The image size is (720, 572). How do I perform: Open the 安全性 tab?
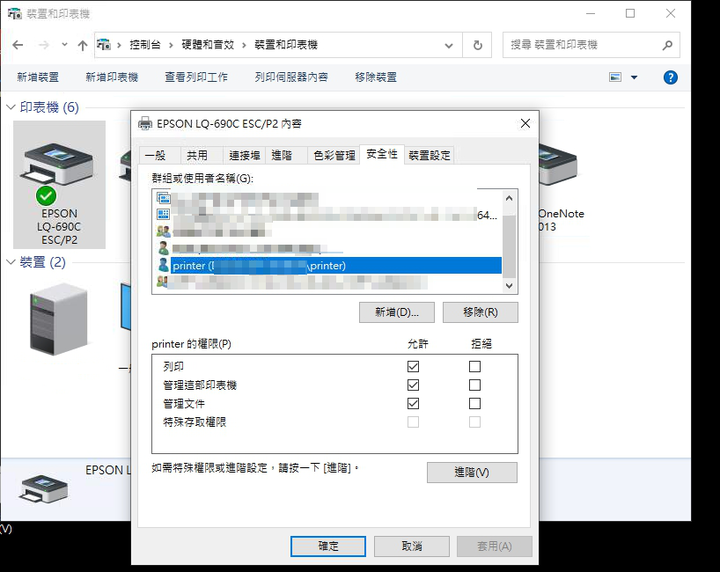click(382, 154)
